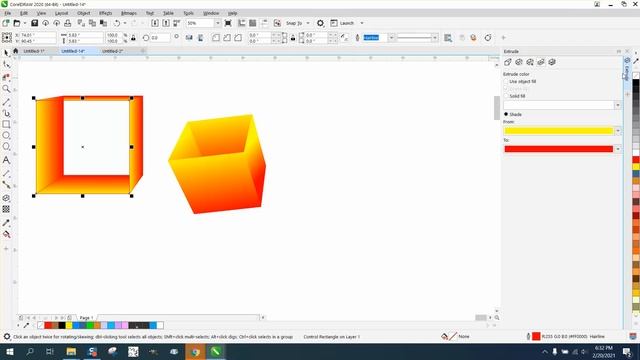This screenshot has width=640, height=360.
Task: Select the Color Eyedropper tool
Action: (x=6, y=223)
